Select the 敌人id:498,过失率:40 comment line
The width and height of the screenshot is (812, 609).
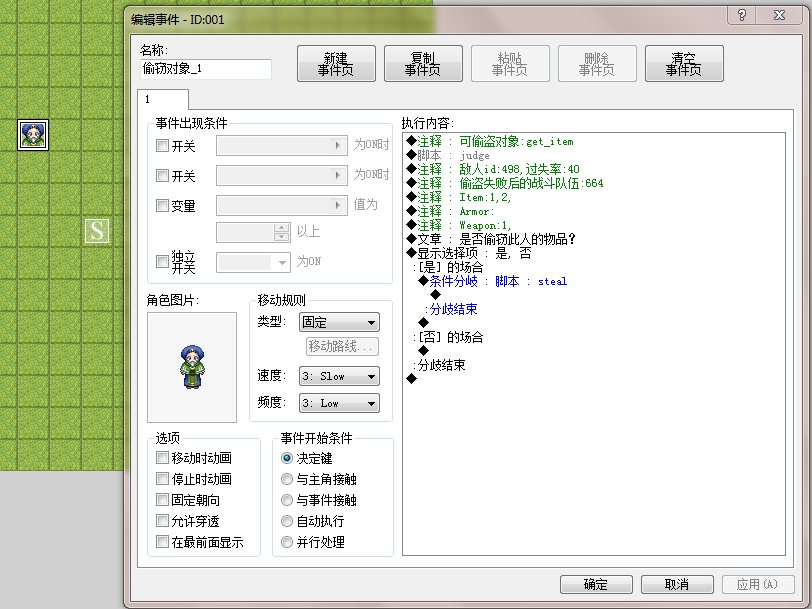494,169
